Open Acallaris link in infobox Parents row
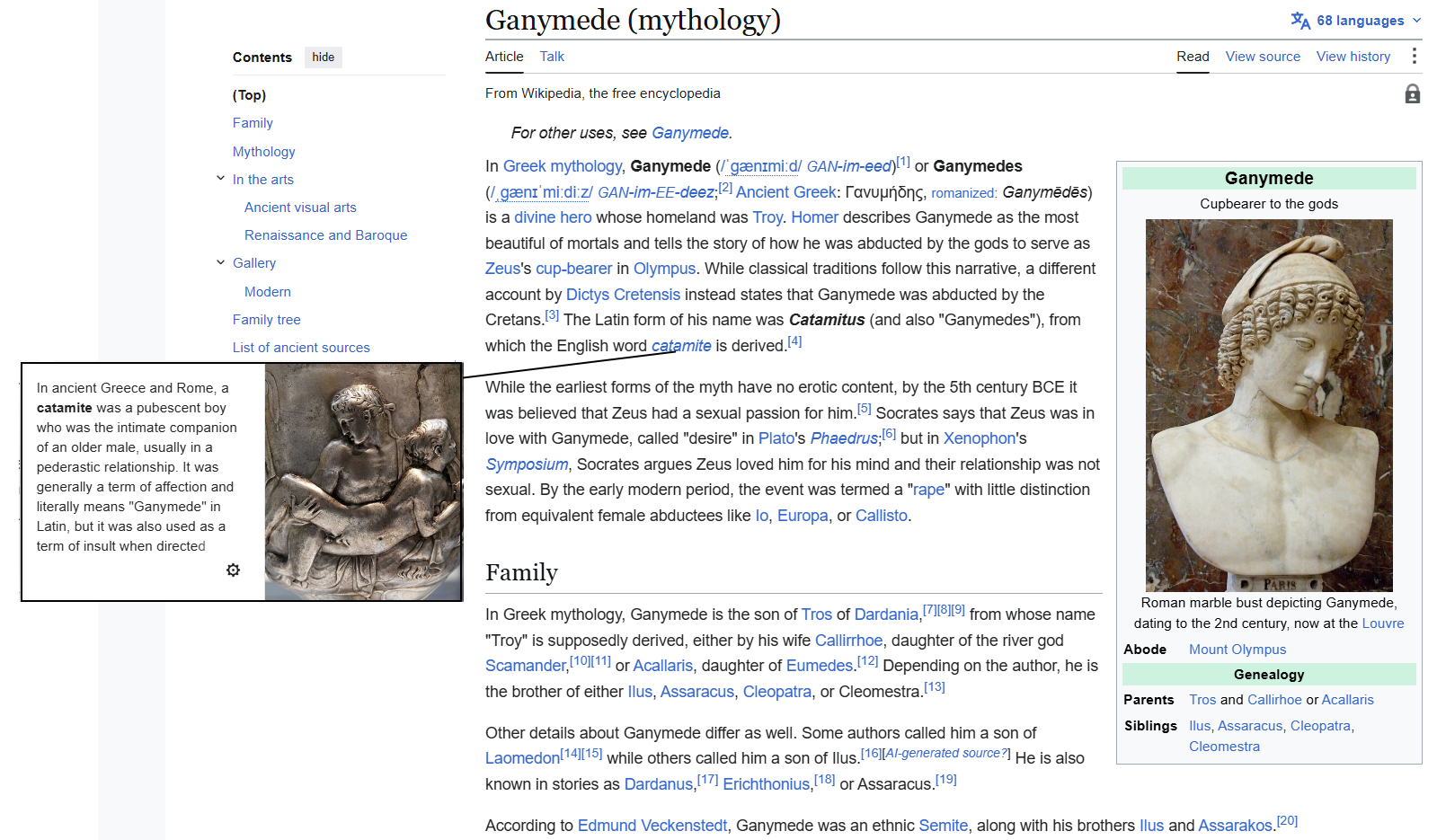 coord(1347,700)
